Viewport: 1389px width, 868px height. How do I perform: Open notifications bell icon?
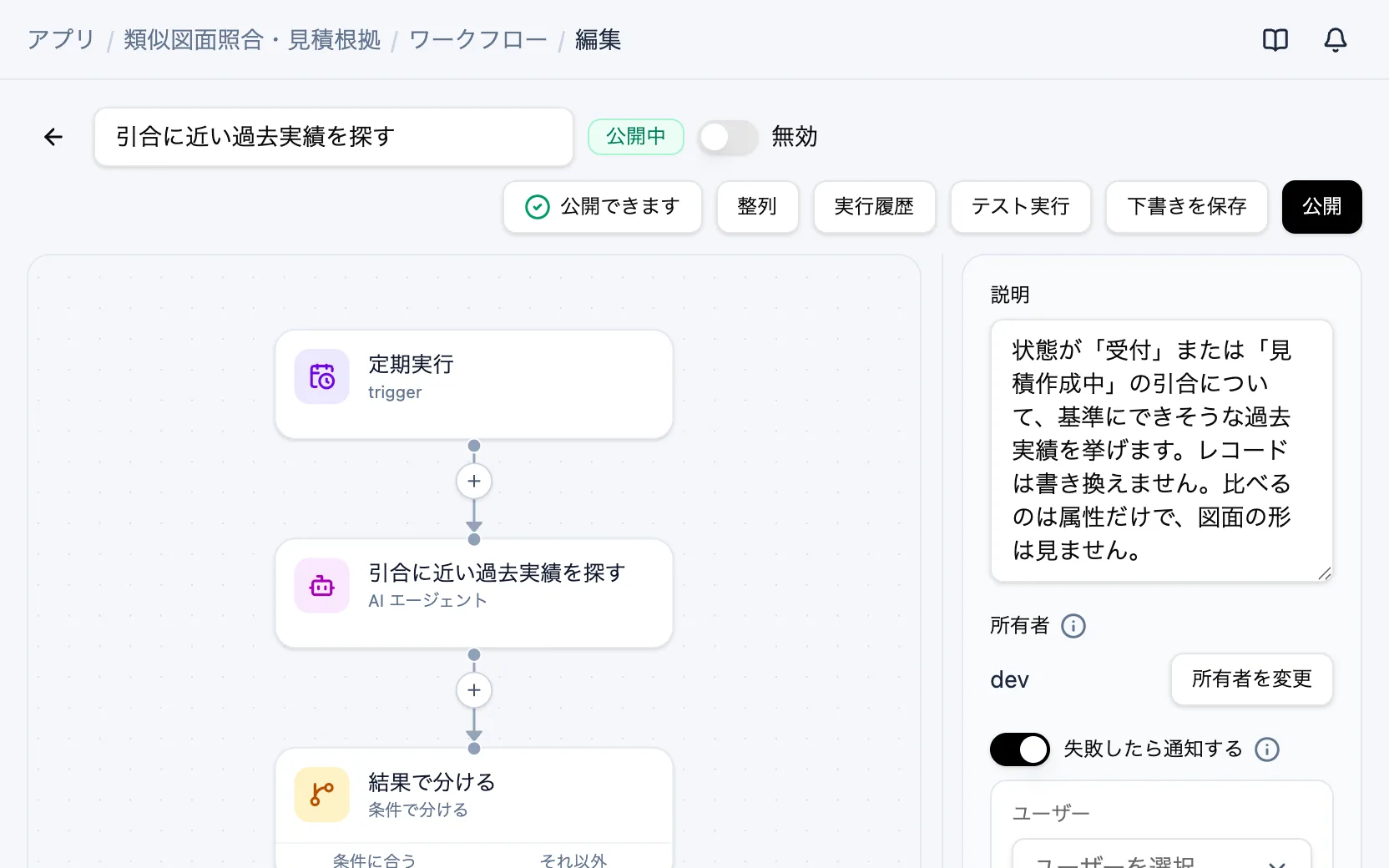(x=1336, y=40)
